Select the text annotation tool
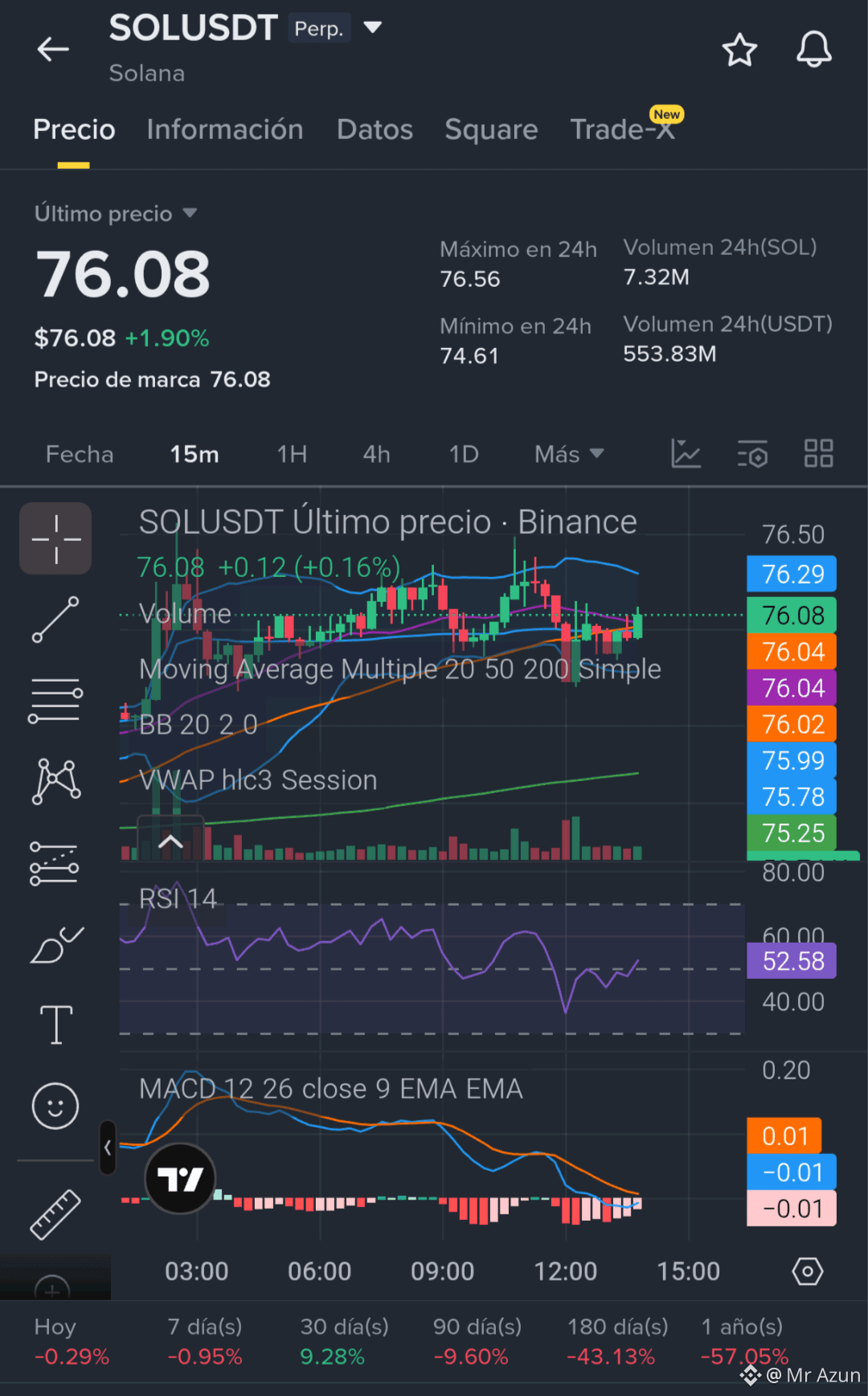 click(x=56, y=1025)
